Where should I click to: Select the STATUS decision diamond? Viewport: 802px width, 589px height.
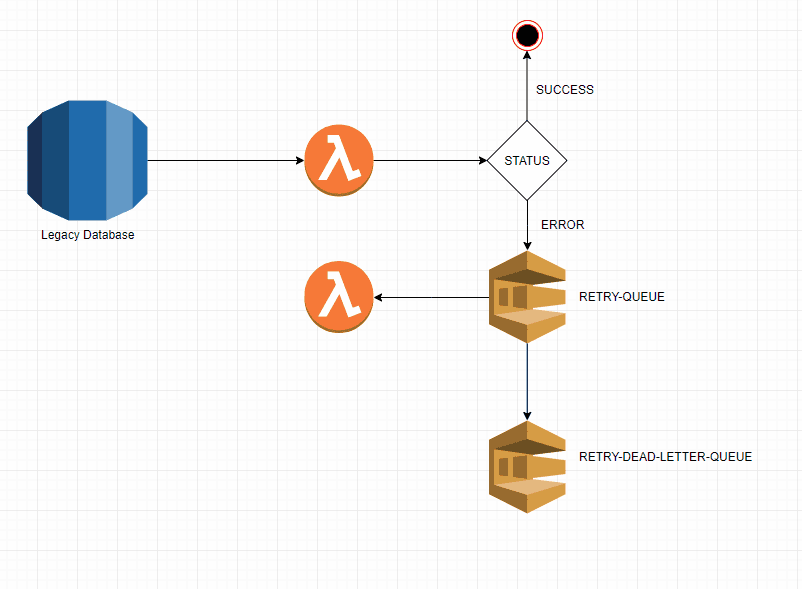tap(527, 160)
